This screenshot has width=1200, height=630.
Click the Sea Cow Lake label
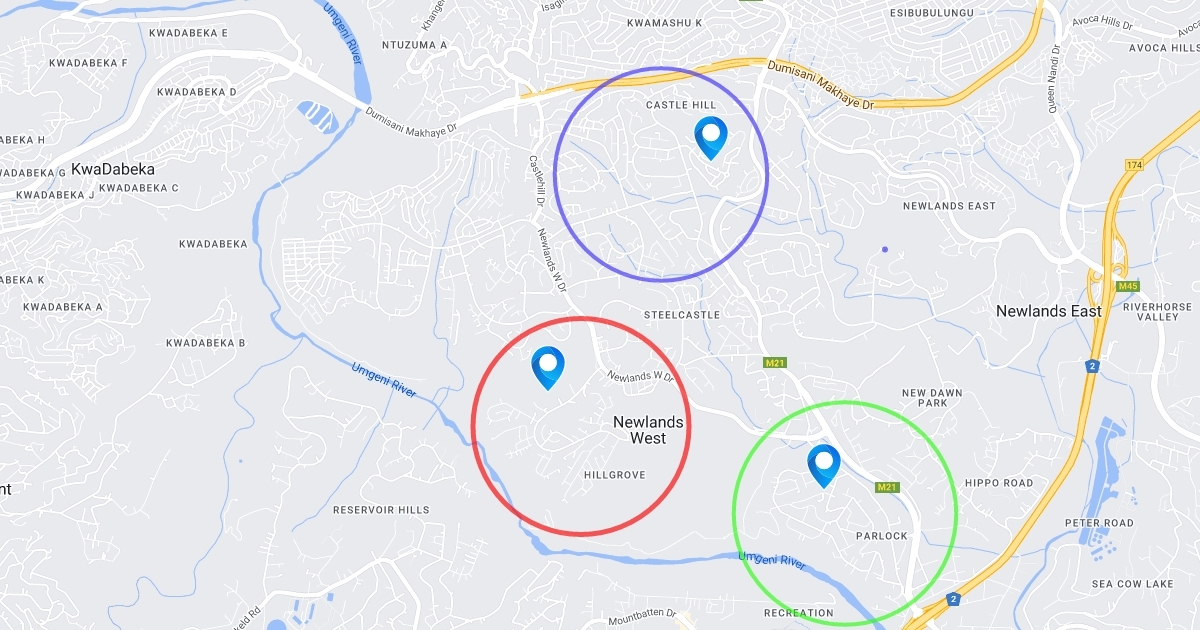coord(1132,584)
